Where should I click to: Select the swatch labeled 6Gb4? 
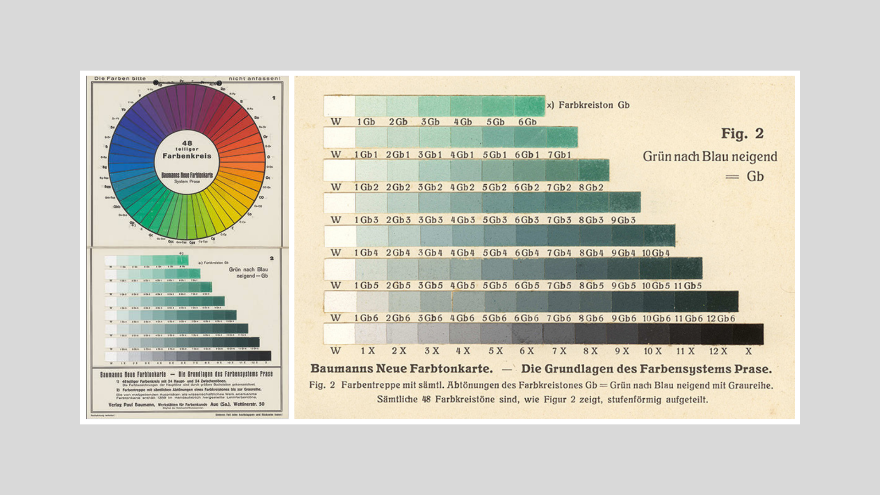pos(530,236)
